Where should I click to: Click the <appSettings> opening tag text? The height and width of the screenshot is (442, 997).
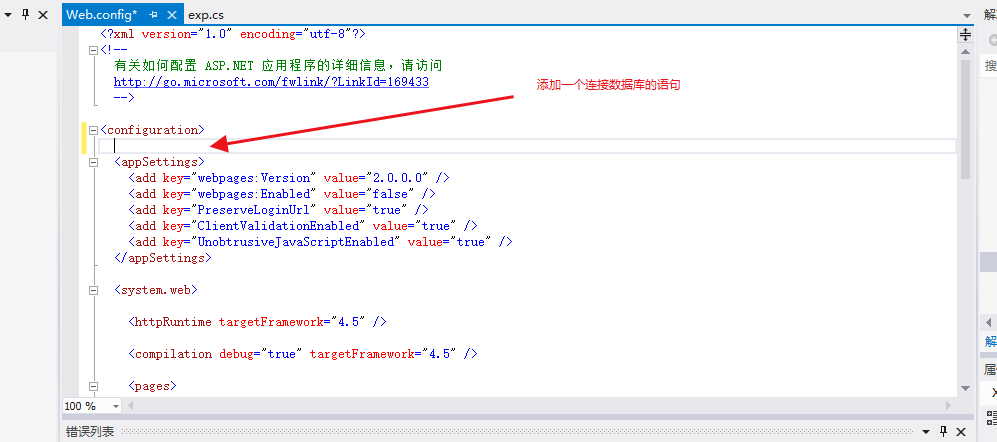pos(159,162)
